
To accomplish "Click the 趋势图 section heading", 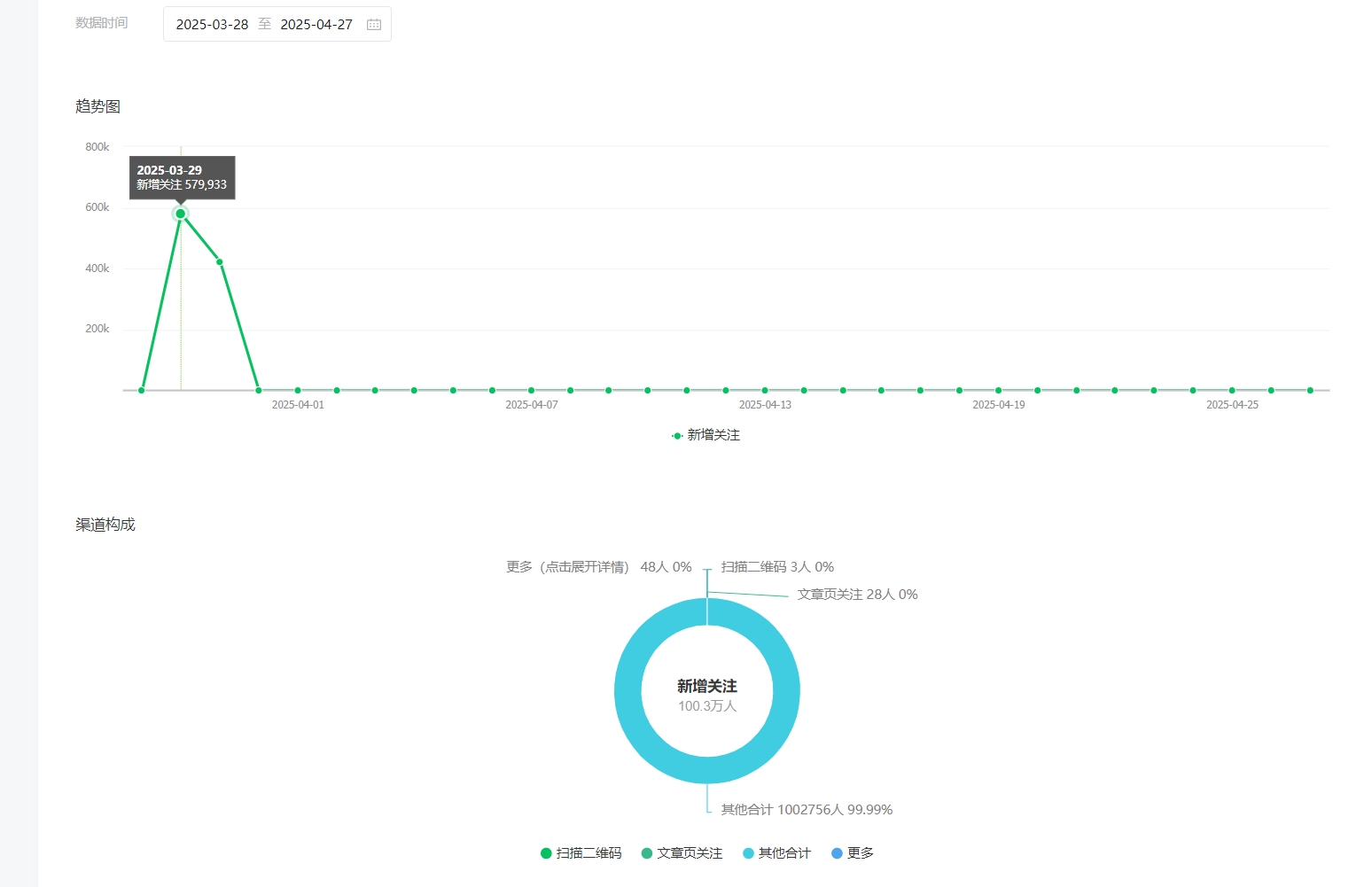I will (x=97, y=106).
